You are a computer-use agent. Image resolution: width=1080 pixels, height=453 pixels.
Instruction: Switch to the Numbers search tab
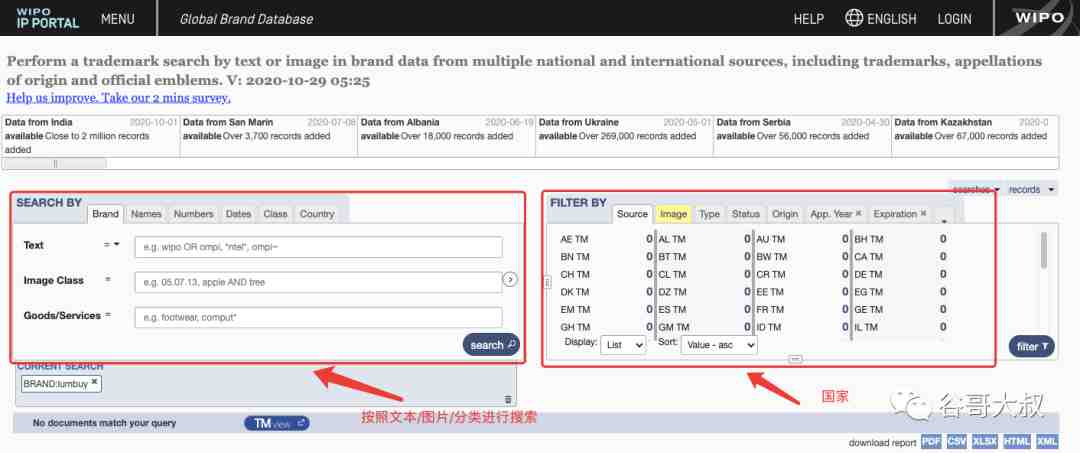point(194,214)
